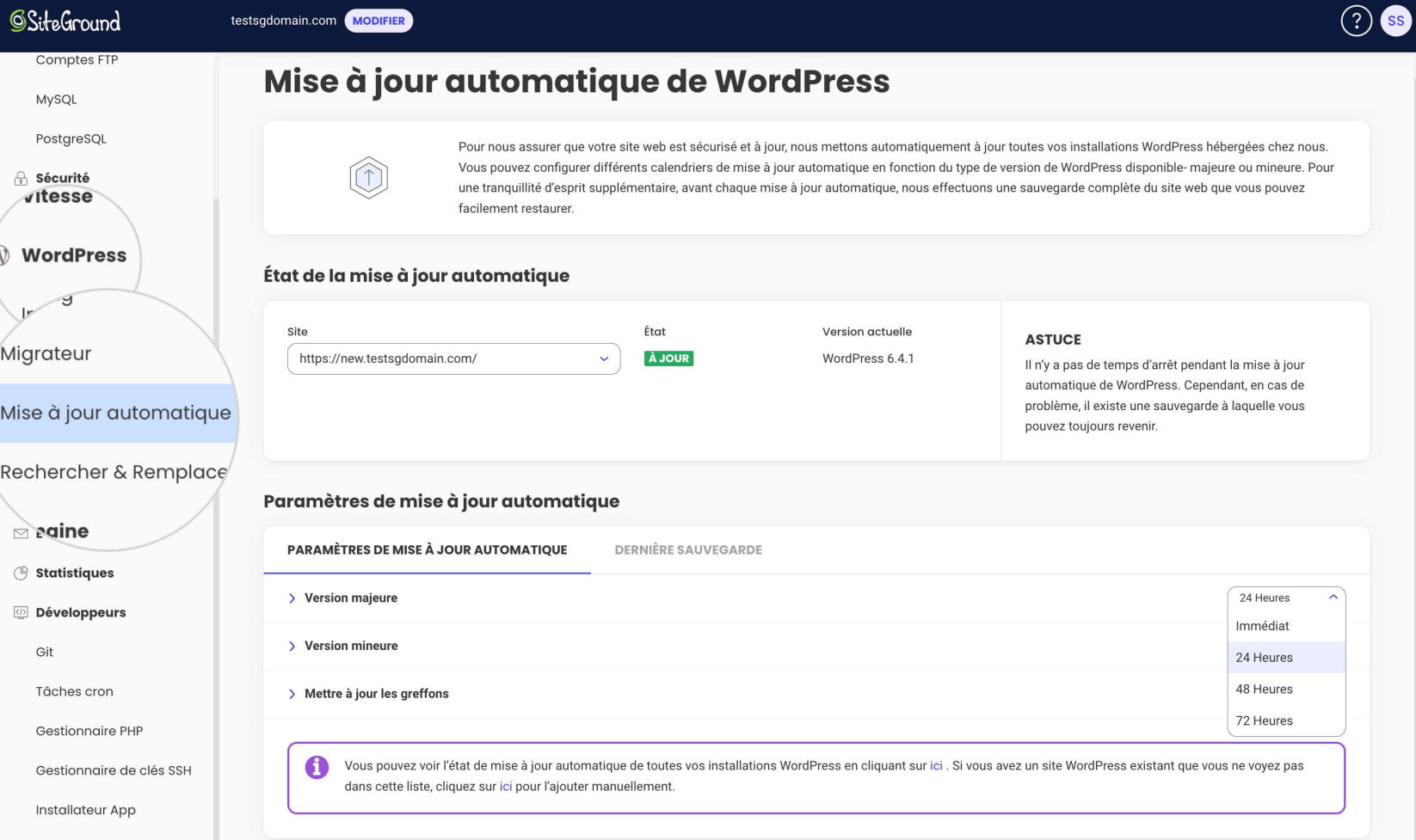The image size is (1416, 840).
Task: Open Statistiques sidebar section
Action: (x=75, y=573)
